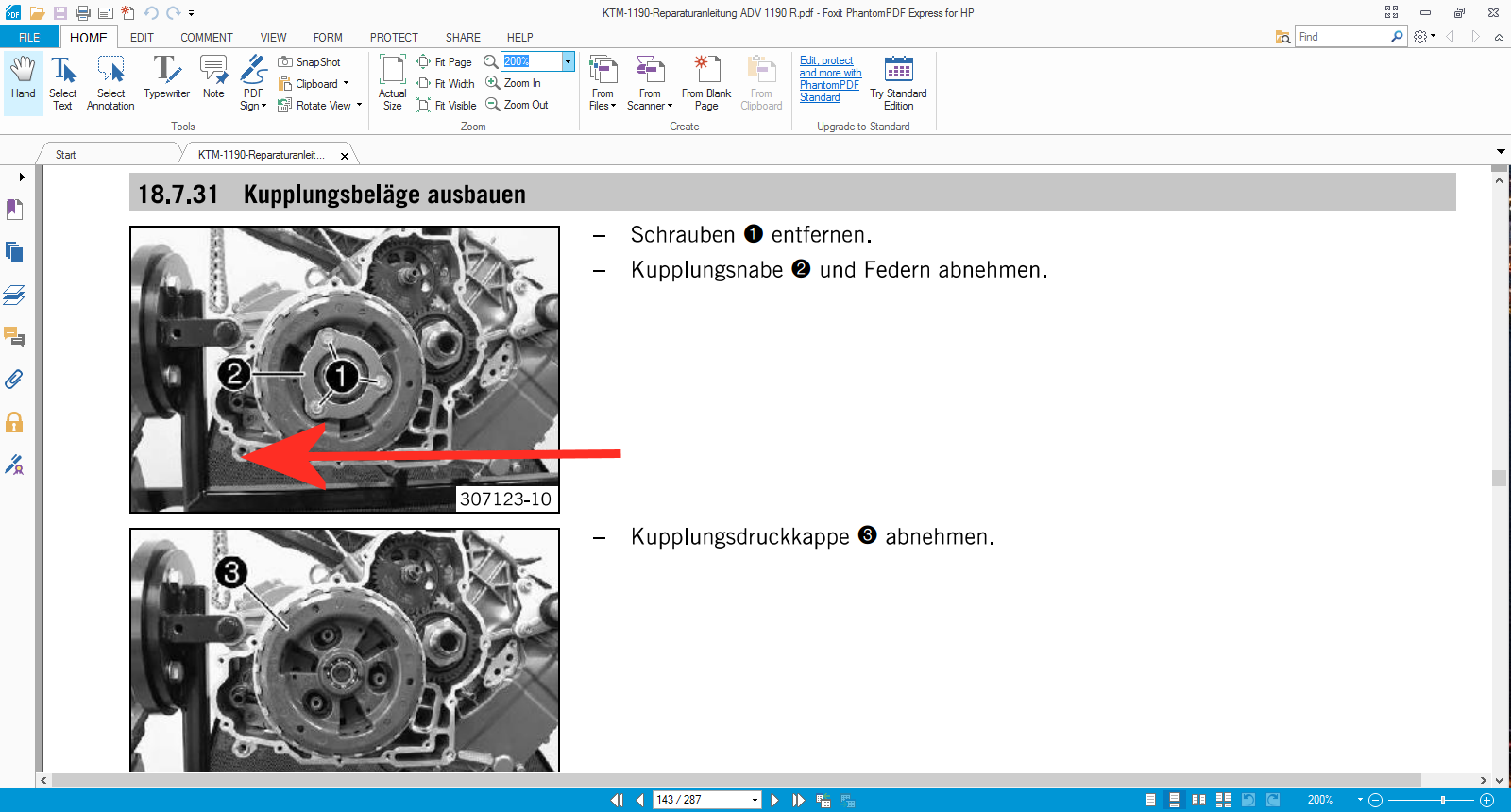This screenshot has height=812, width=1511.
Task: Click the zoom slider handle in status bar
Action: pos(1442,800)
